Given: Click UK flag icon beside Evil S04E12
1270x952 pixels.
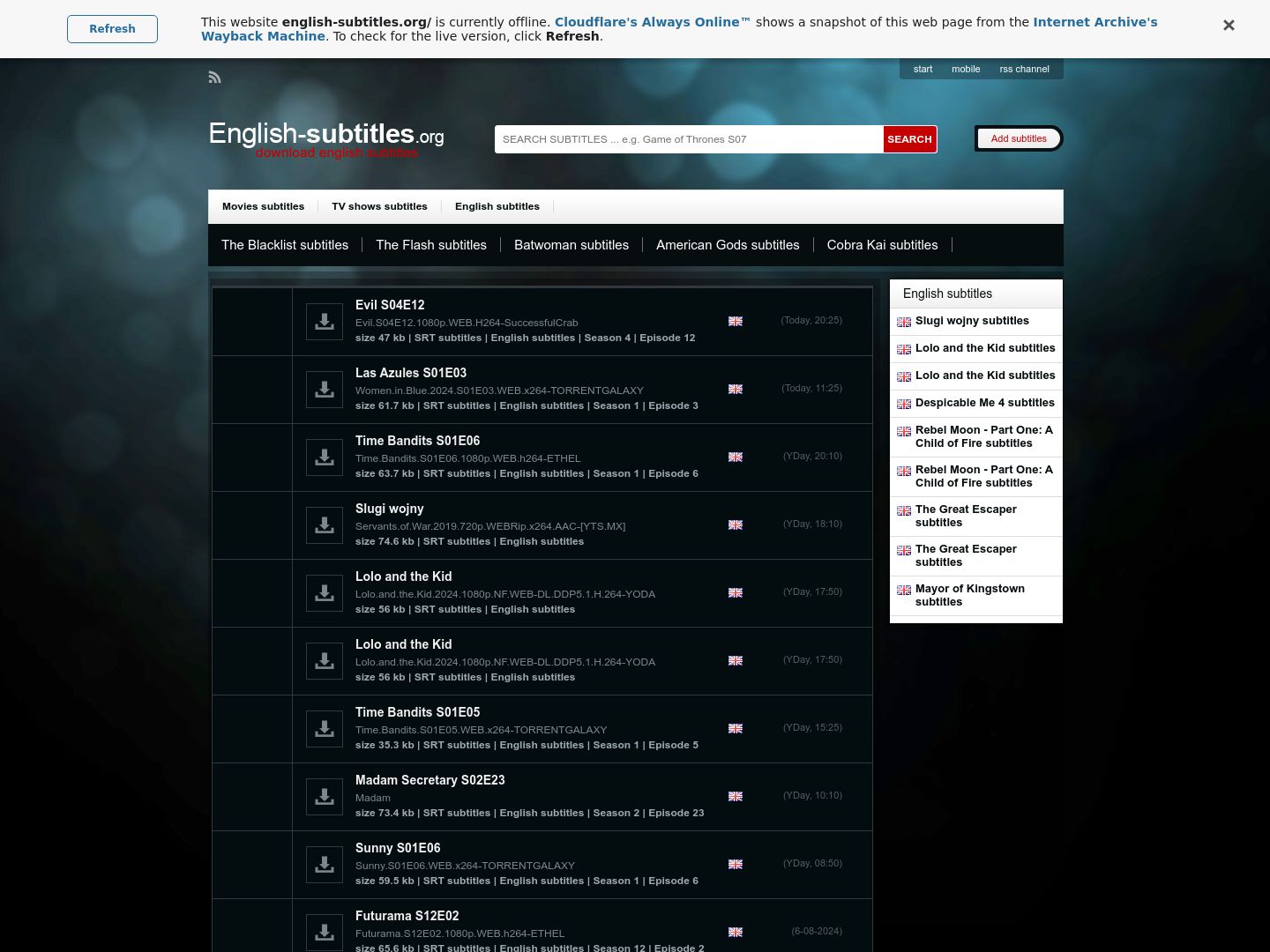Looking at the screenshot, I should [736, 321].
